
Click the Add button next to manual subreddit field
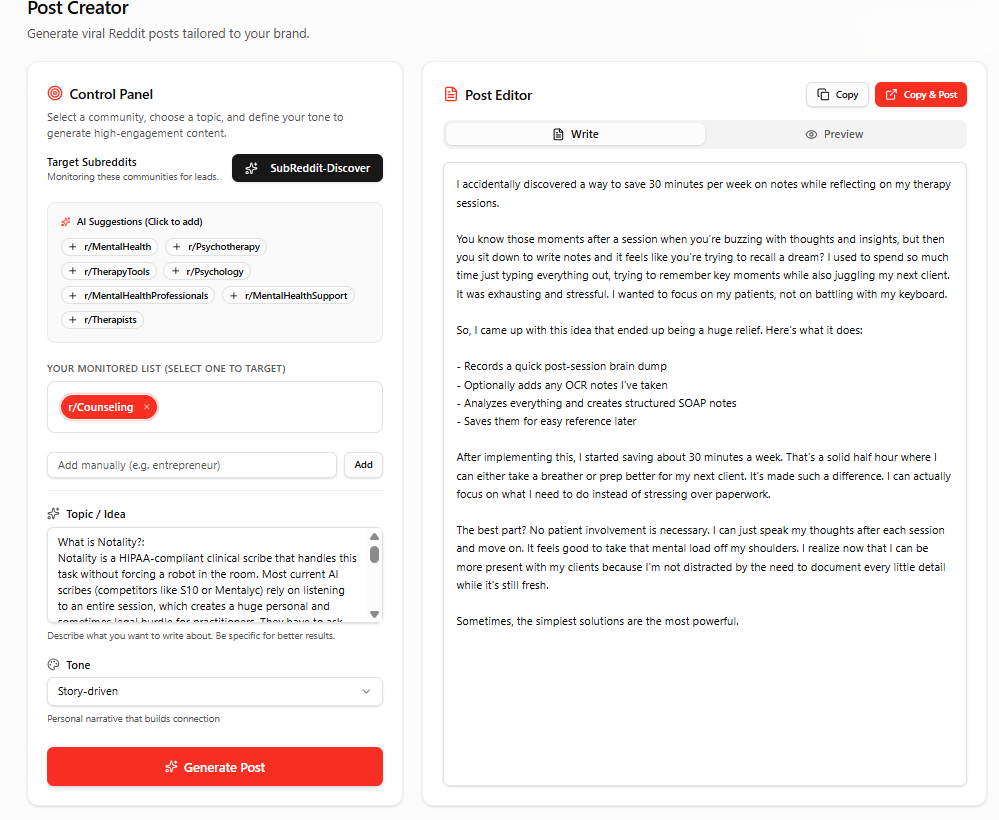click(x=363, y=465)
